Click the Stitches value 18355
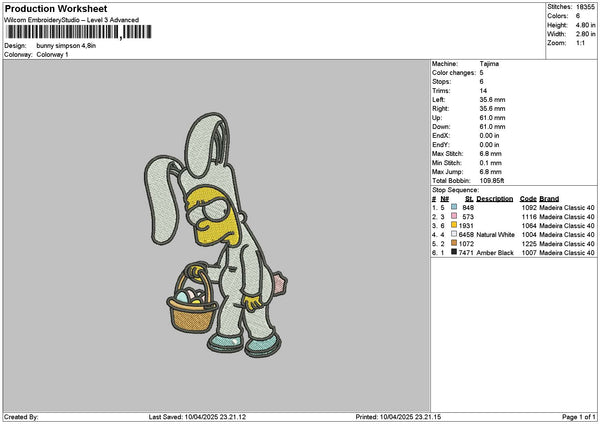 (x=585, y=7)
